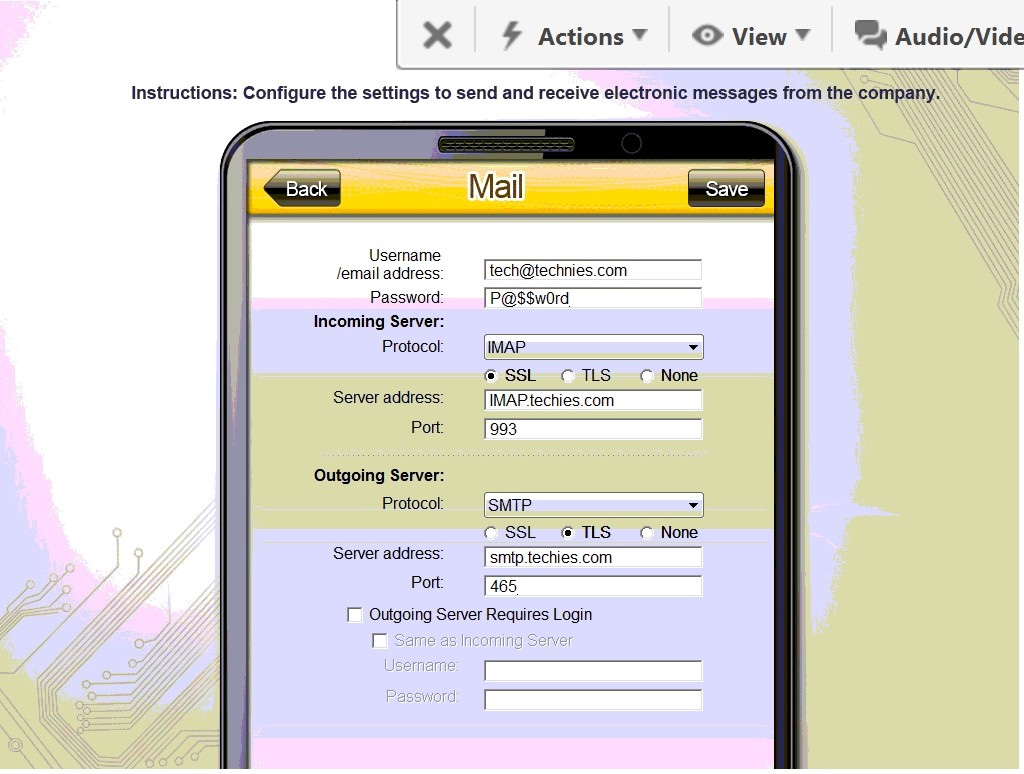The height and width of the screenshot is (774, 1024).
Task: Click the Incoming Server: heading
Action: tap(379, 321)
